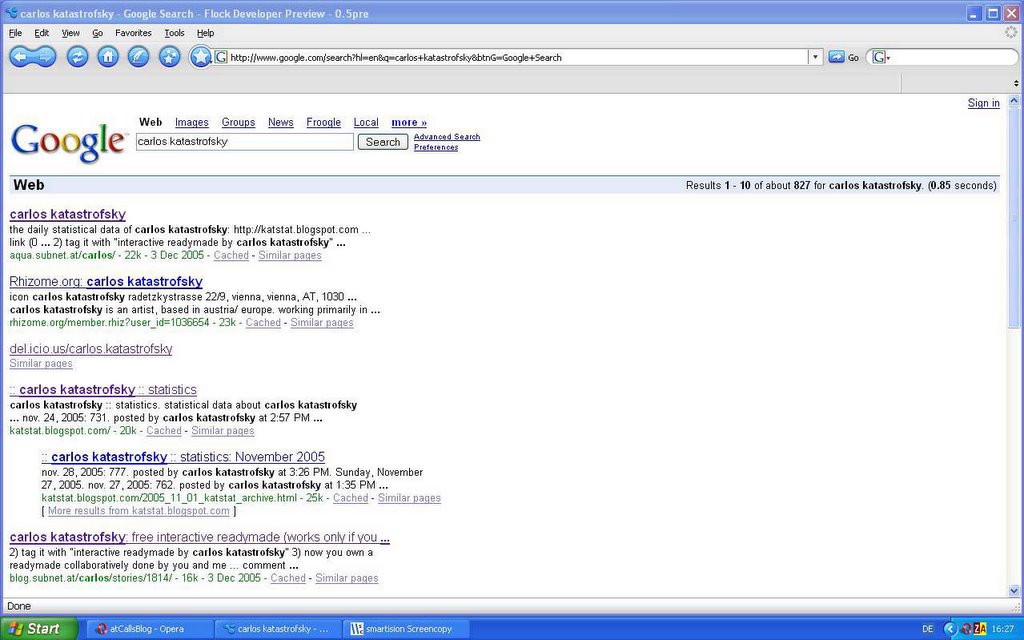Open the del.icio.us/carlos.katastrofsky result
The width and height of the screenshot is (1024, 640).
[91, 349]
